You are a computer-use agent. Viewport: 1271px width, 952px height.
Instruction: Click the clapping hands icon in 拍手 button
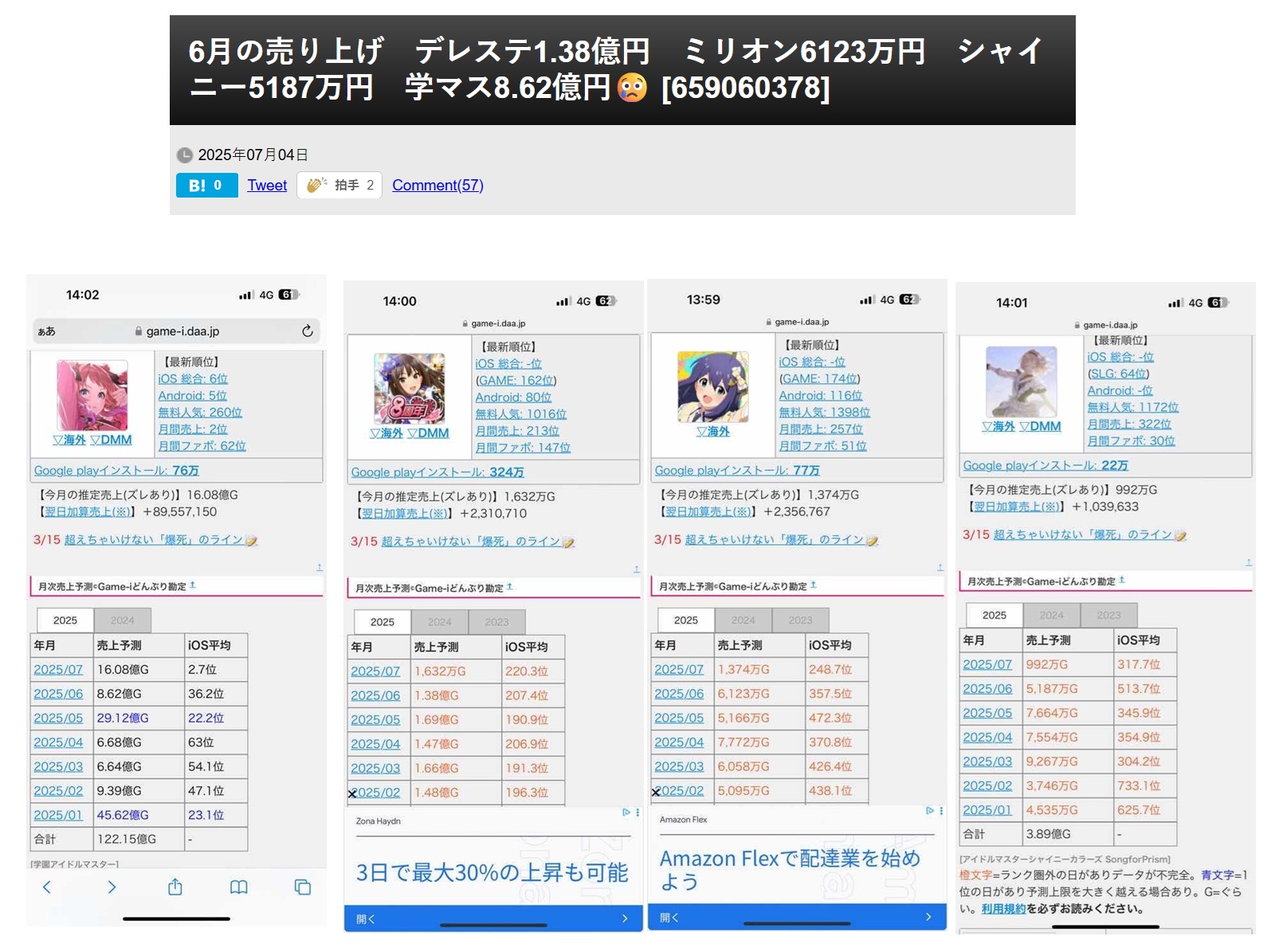316,185
